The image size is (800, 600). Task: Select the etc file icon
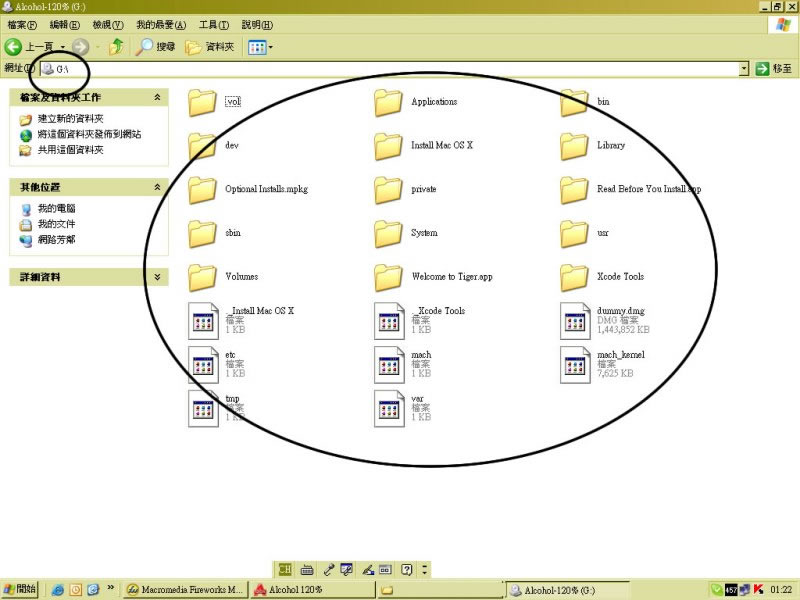(x=203, y=365)
